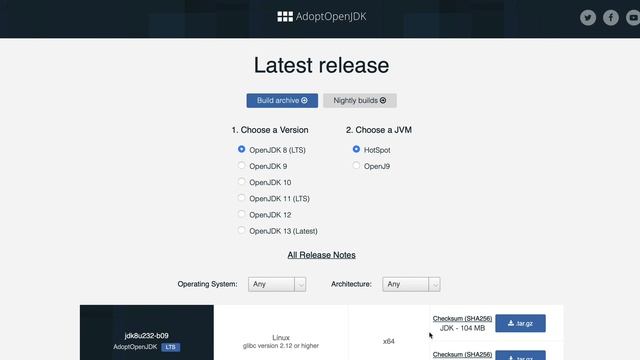Image resolution: width=640 pixels, height=360 pixels.
Task: Open the Facebook icon in header
Action: point(611,18)
